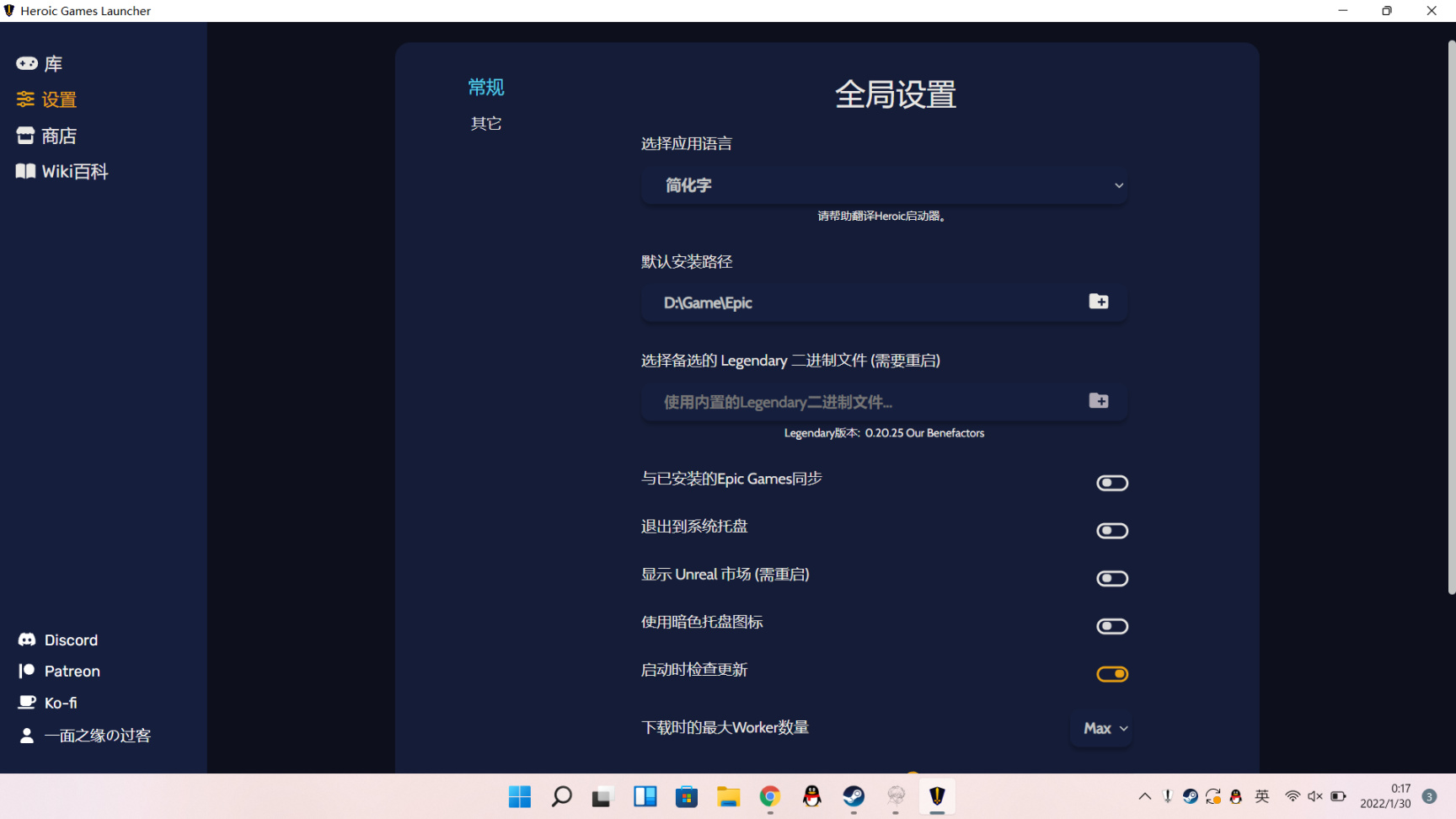Click the Wi-Fi network tray icon

[x=1293, y=796]
